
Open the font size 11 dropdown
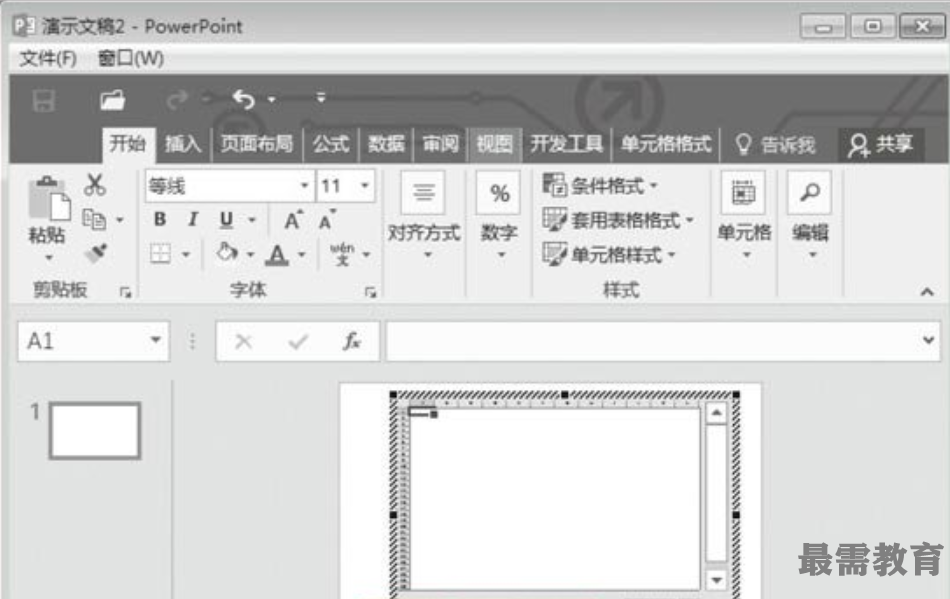click(365, 185)
